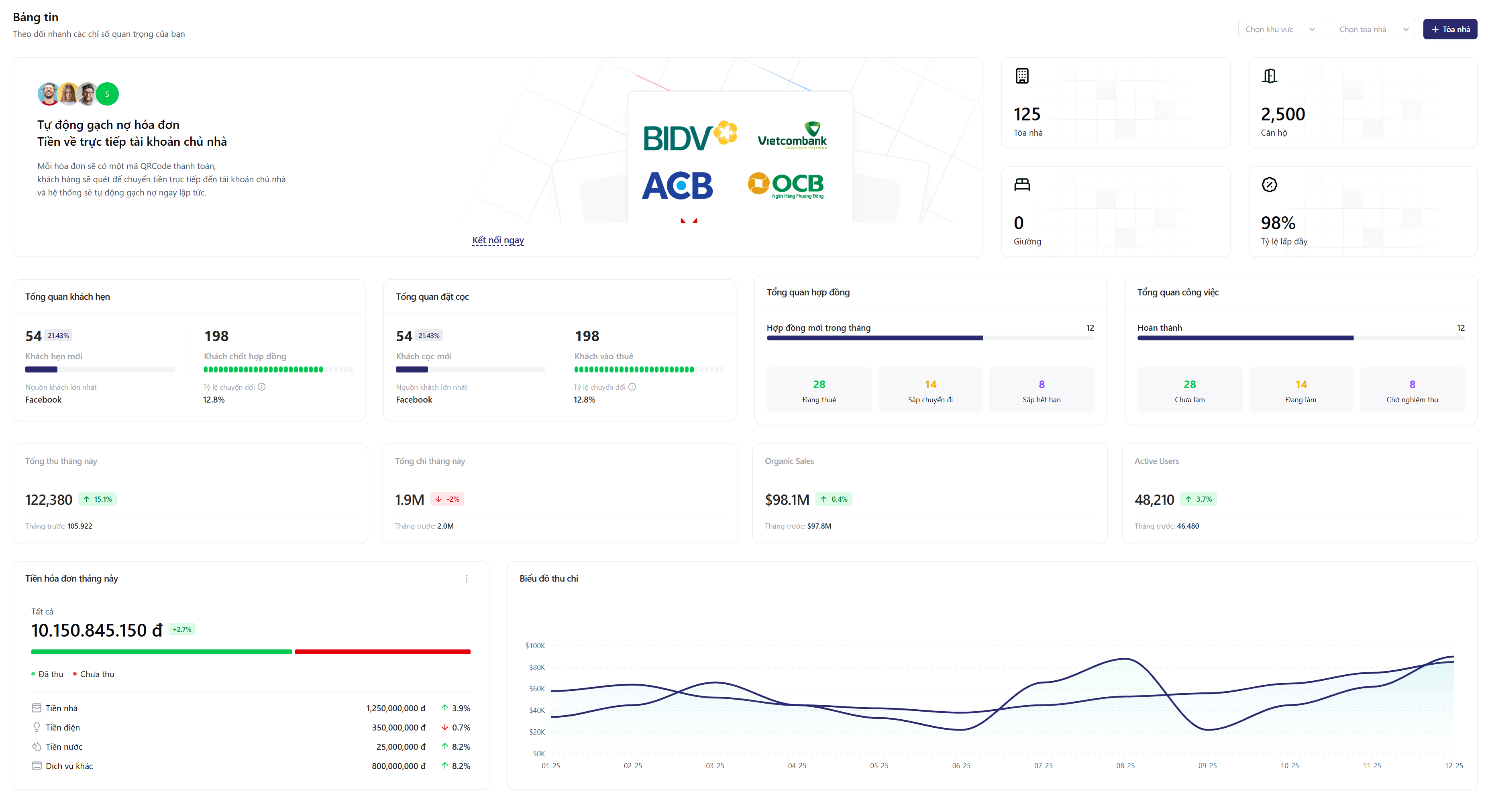
Task: Select the Đang thuê contract tile
Action: [819, 391]
